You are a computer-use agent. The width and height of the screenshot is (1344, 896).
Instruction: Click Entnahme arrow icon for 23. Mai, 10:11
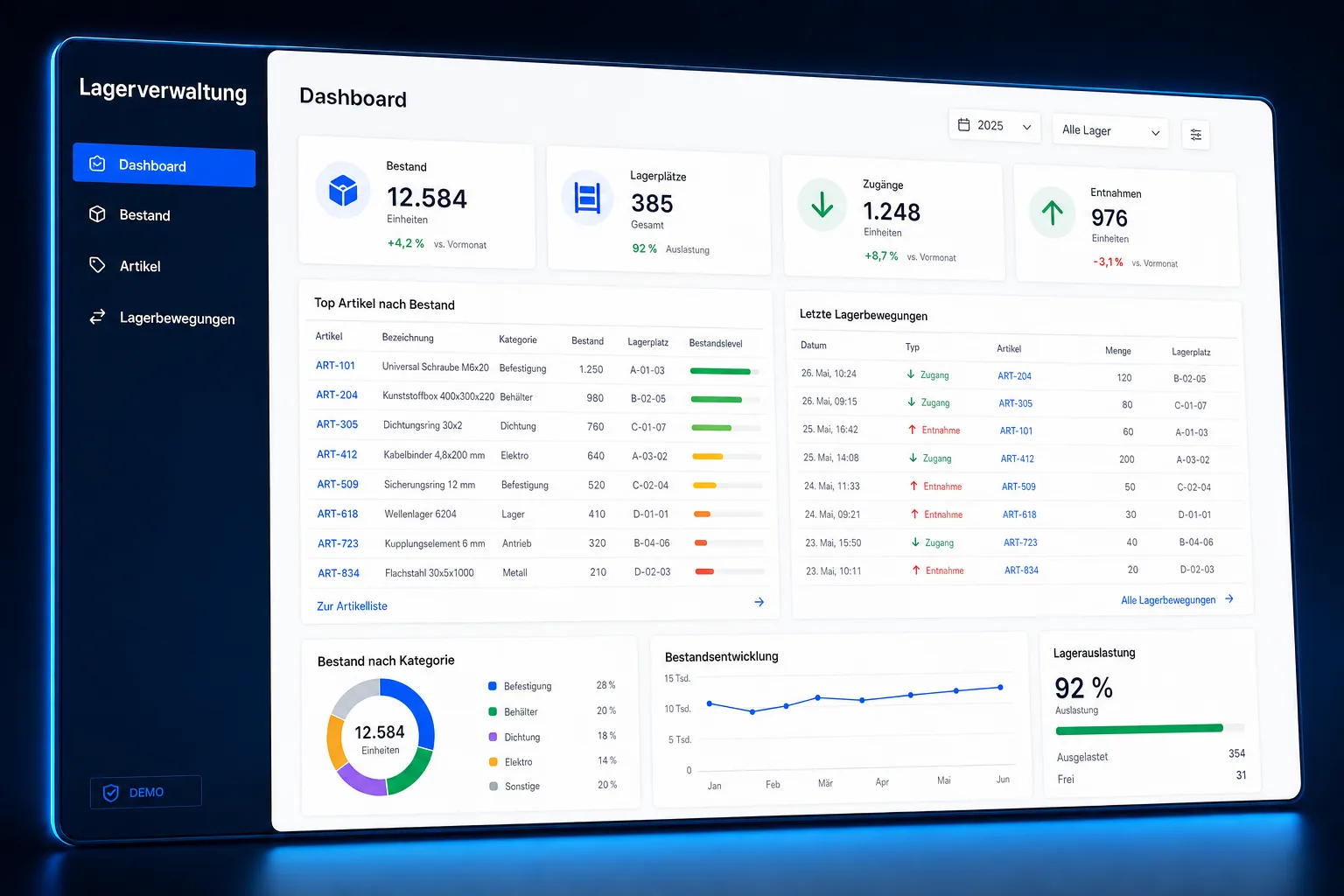pos(917,570)
